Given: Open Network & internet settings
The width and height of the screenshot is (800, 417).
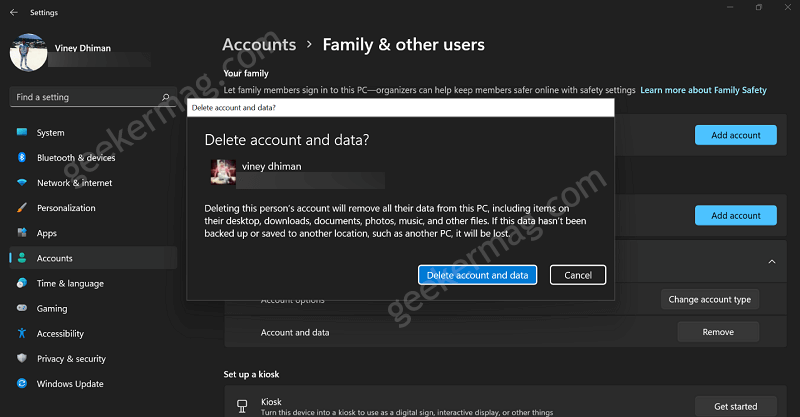Looking at the screenshot, I should point(93,182).
